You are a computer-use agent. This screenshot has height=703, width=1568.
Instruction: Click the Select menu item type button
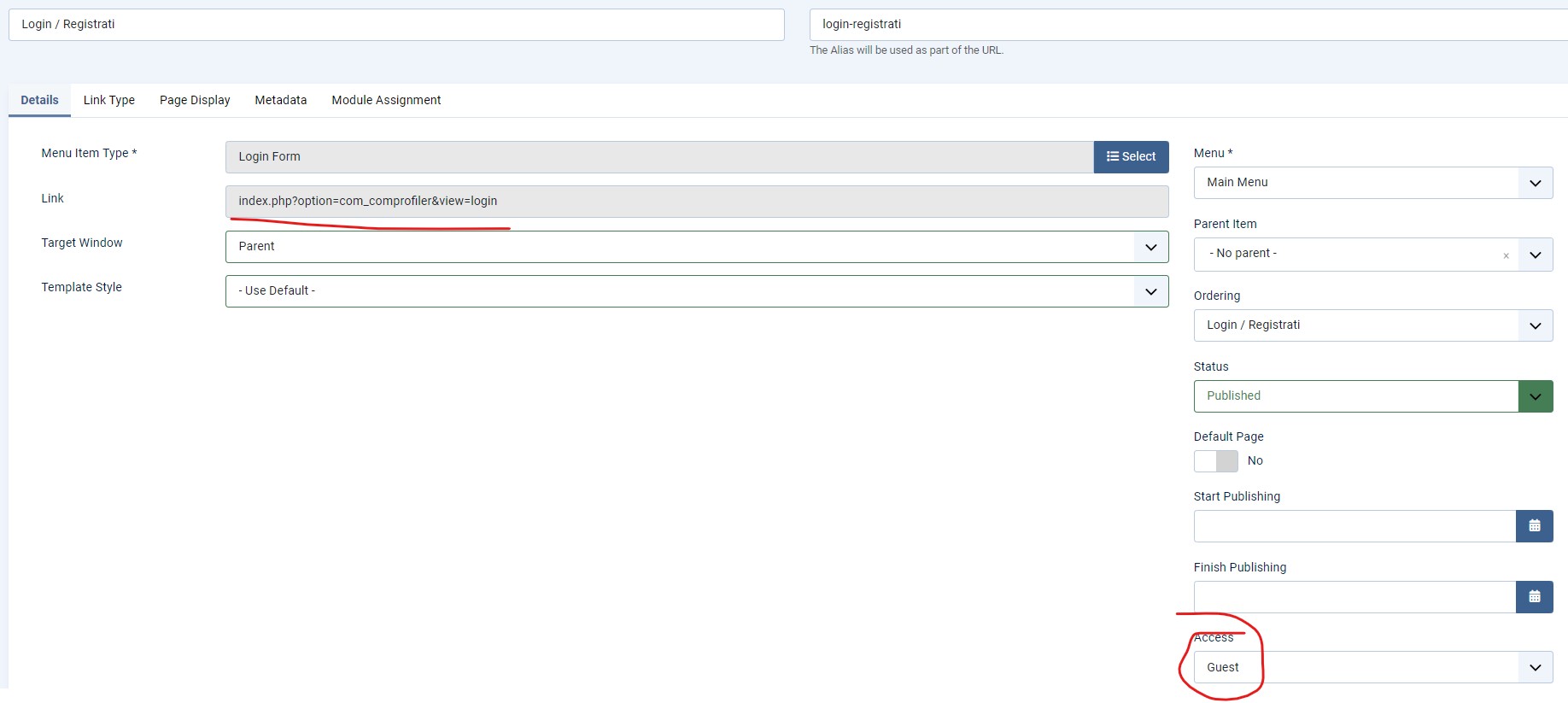click(x=1131, y=157)
